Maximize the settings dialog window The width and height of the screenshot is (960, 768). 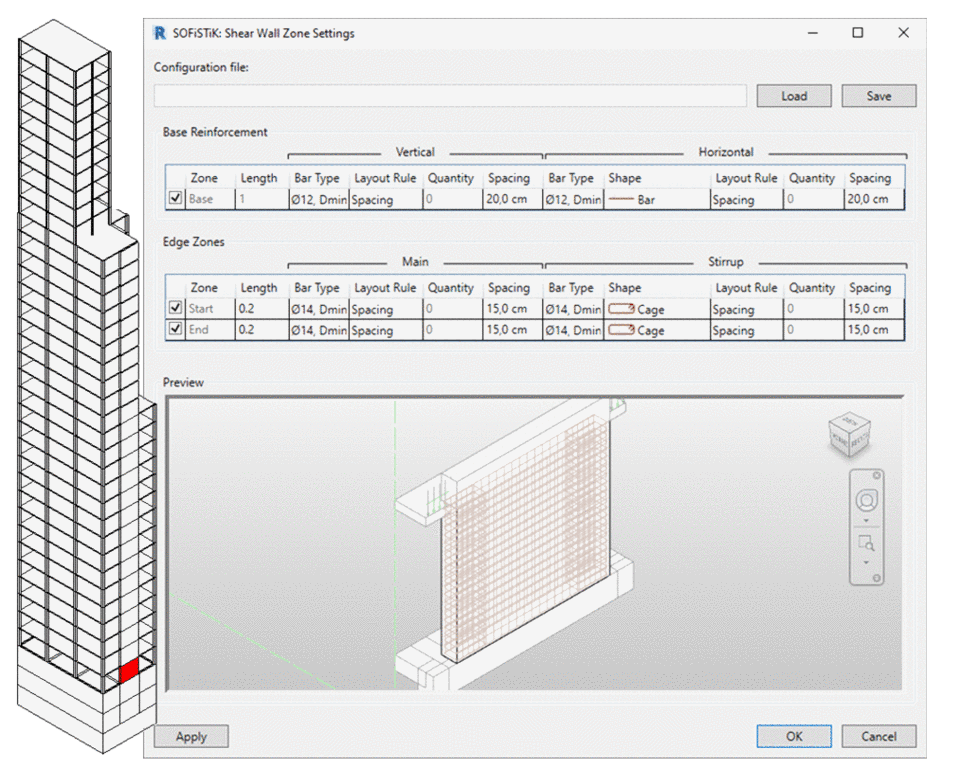click(x=858, y=32)
